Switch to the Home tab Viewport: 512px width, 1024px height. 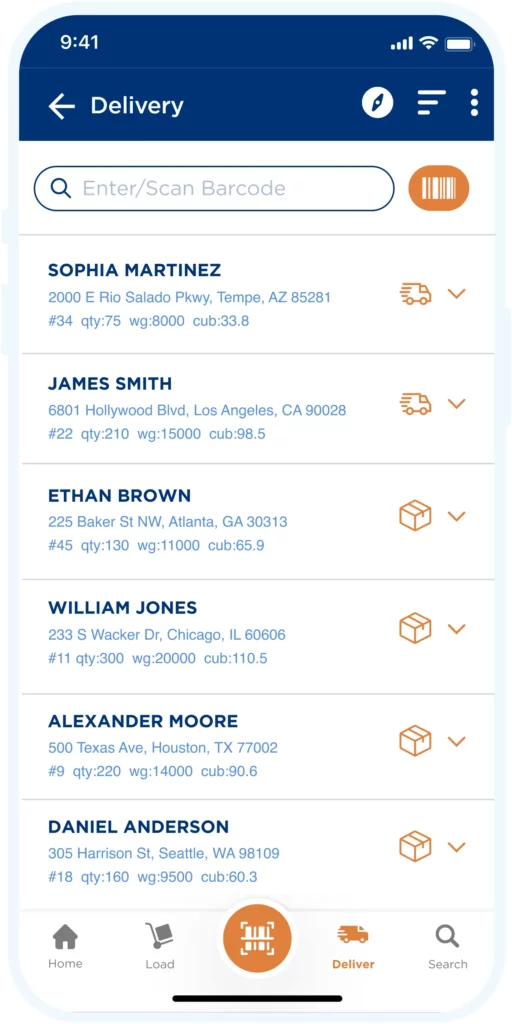point(65,946)
